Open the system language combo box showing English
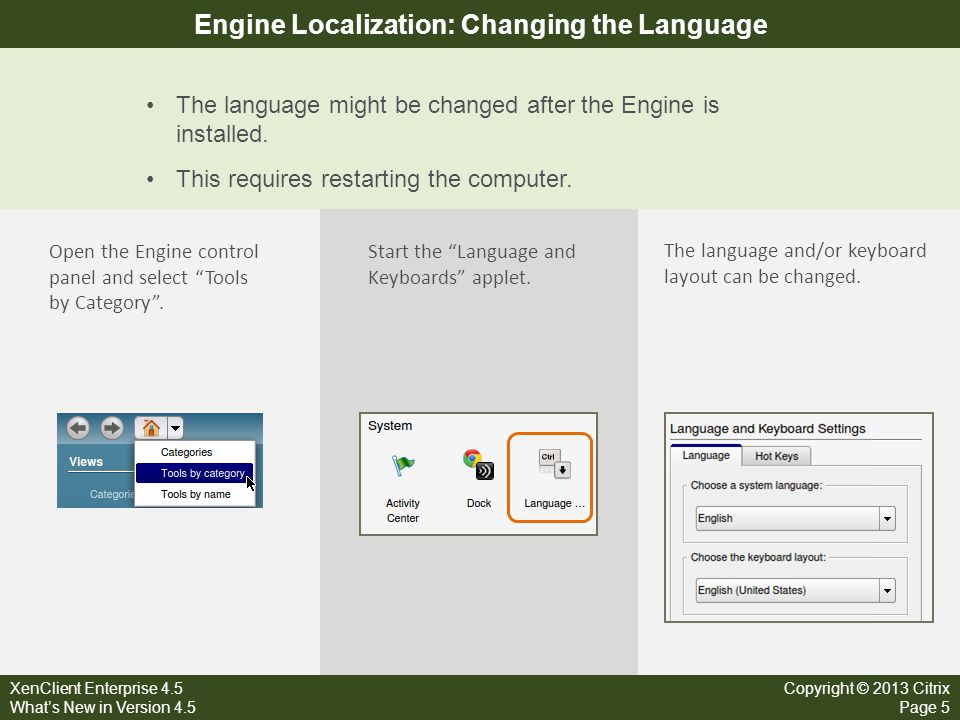The width and height of the screenshot is (960, 720). click(x=795, y=519)
